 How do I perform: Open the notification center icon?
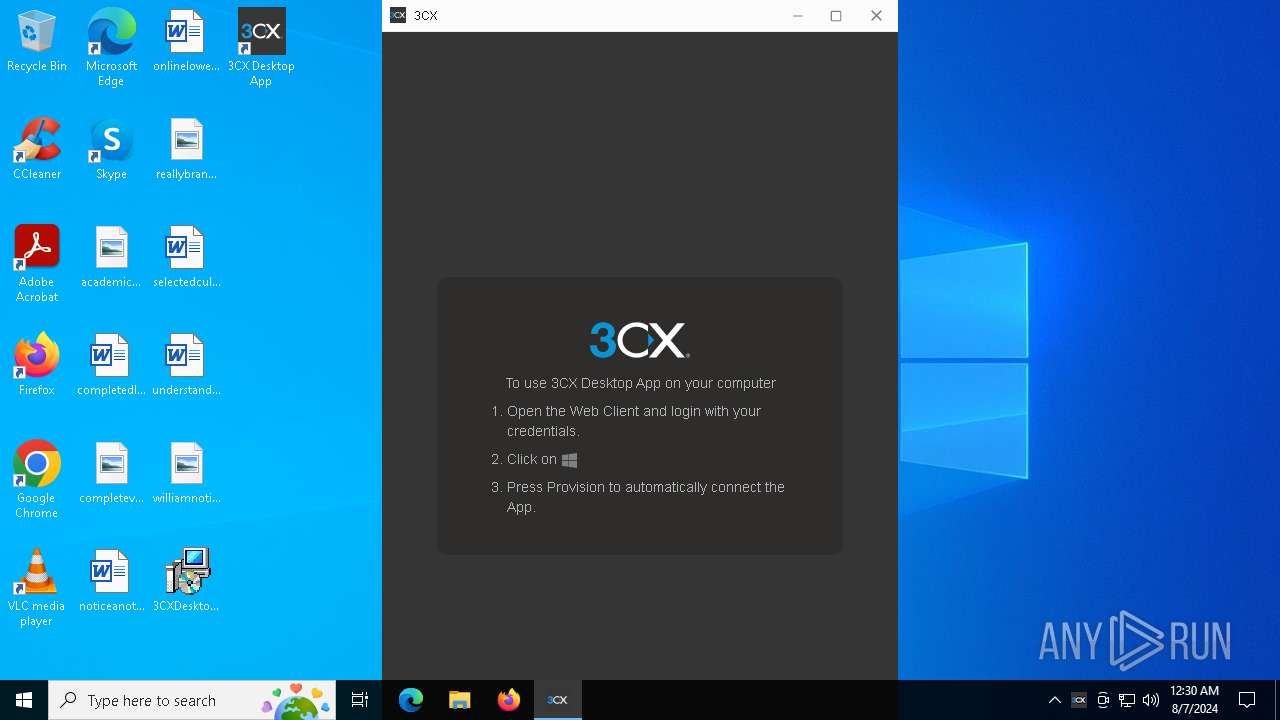(1247, 700)
